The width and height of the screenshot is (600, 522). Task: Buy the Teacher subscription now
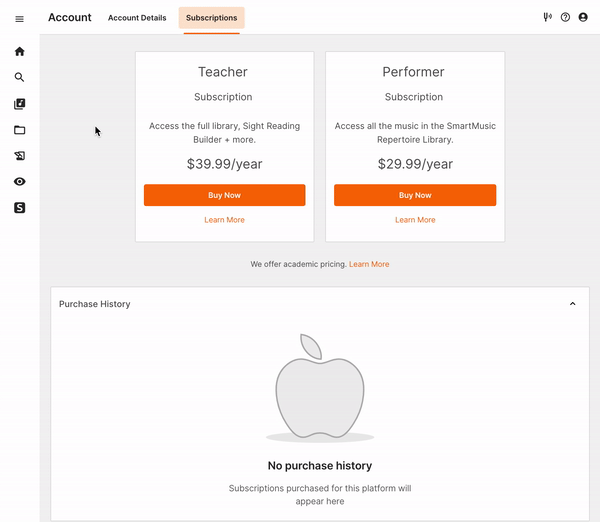click(x=224, y=195)
